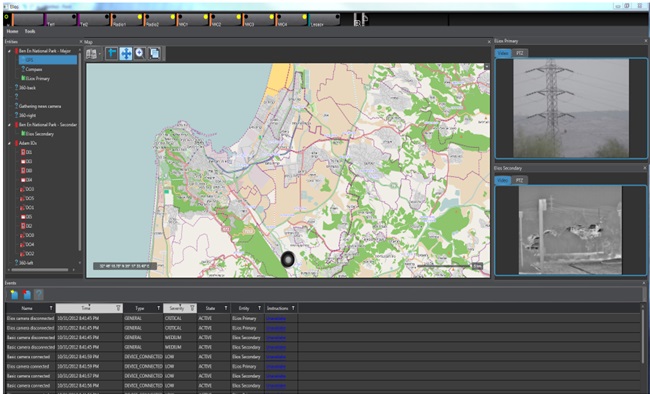The image size is (650, 394).
Task: Click the green Elios Secondary camera icon in tree
Action: click(23, 134)
